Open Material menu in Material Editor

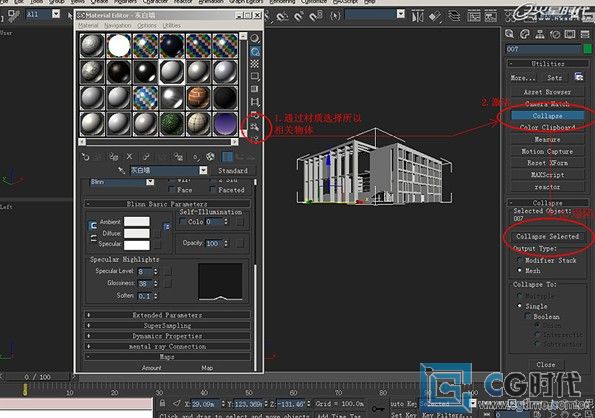tap(88, 25)
